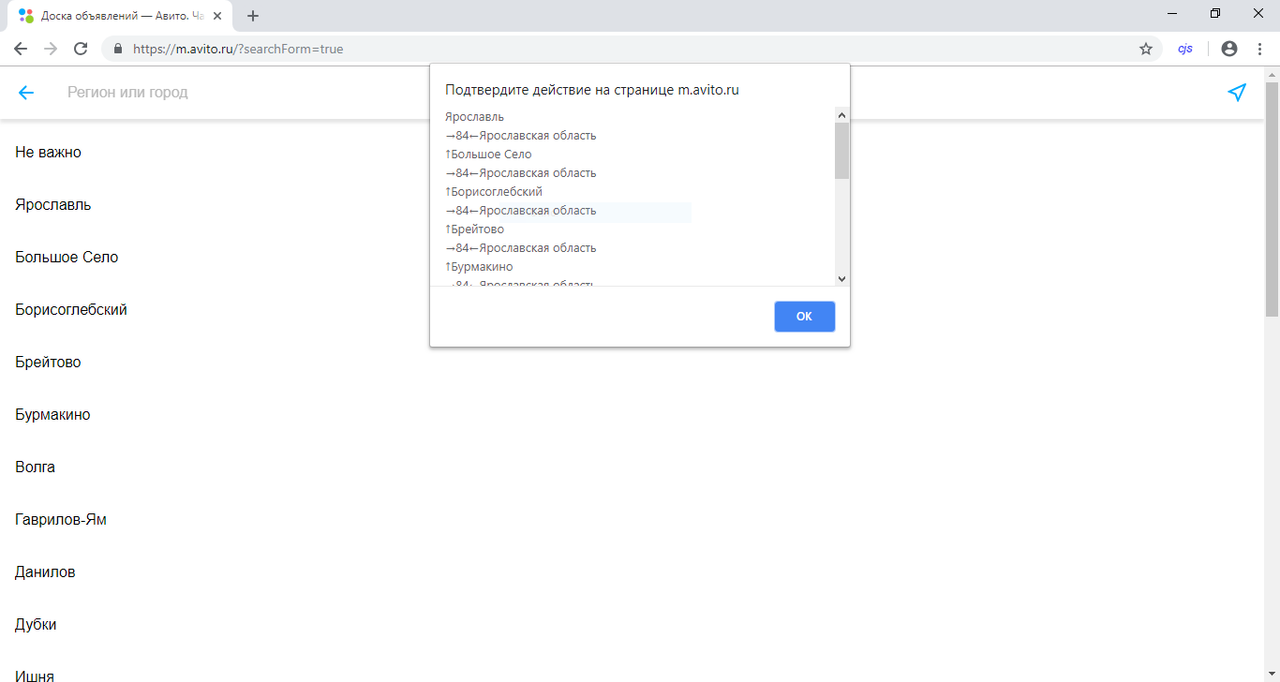The image size is (1280, 682).
Task: Confirm dialog with OK button
Action: pos(804,316)
